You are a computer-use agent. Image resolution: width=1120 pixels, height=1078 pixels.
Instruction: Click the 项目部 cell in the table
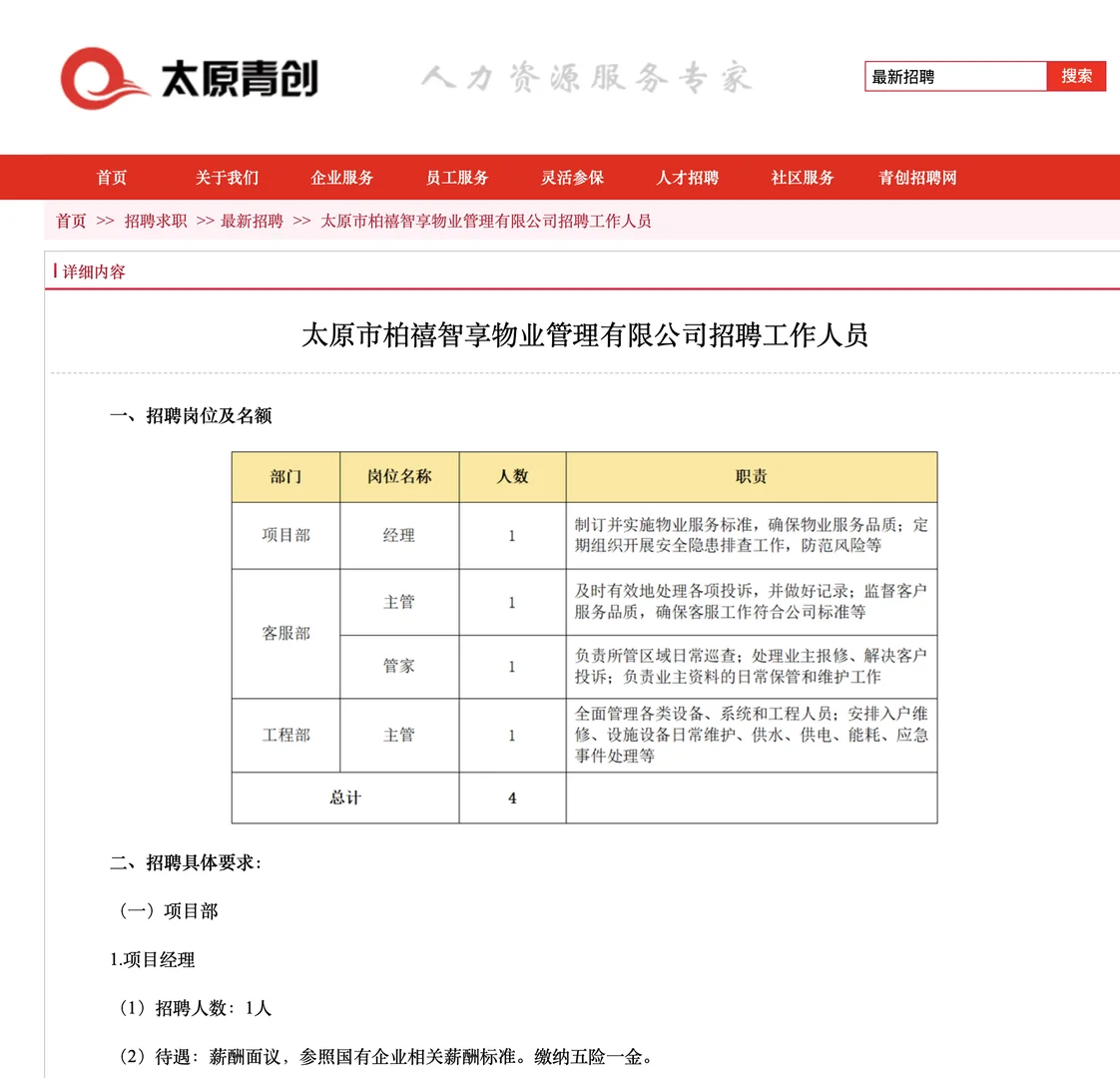click(x=285, y=535)
